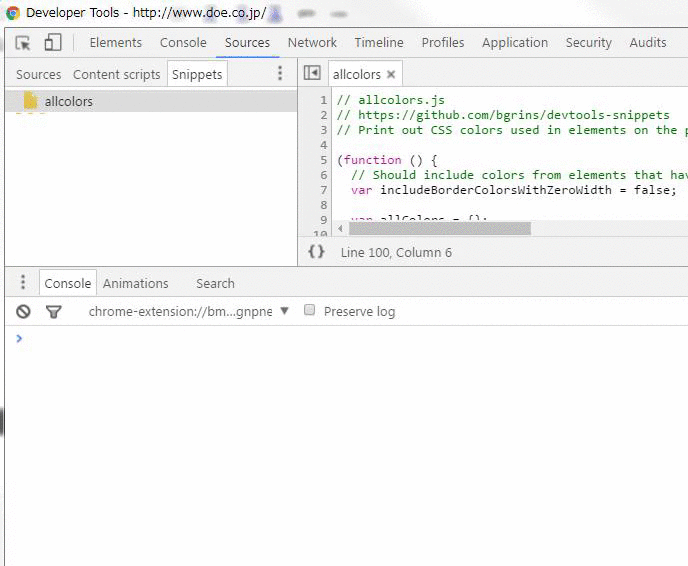Open the Elements panel tab

pos(116,43)
